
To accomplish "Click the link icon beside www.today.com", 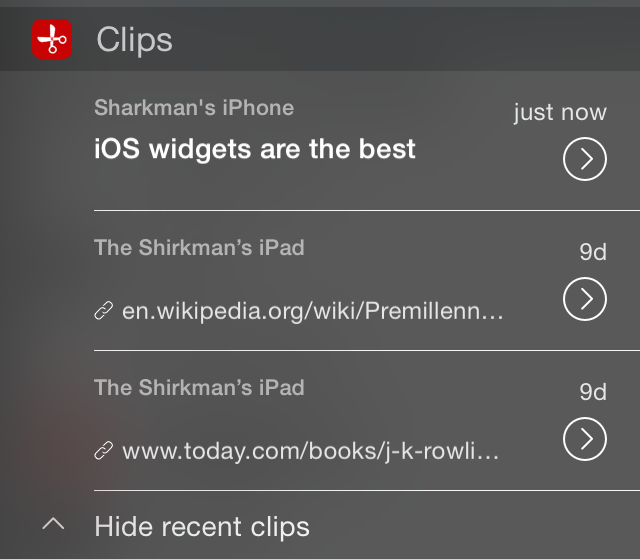I will tap(103, 451).
